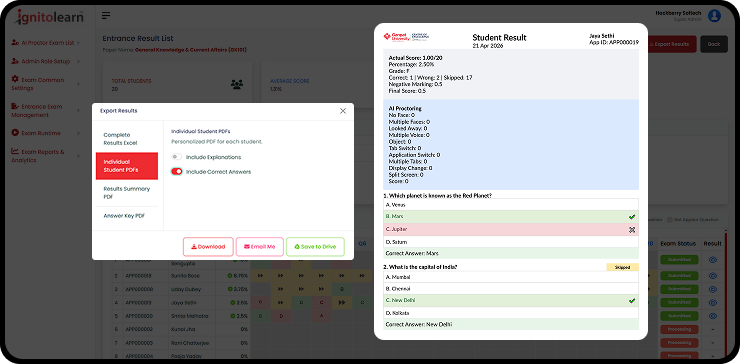
Task: Select the Individual Student PDFs tab
Action: tap(127, 166)
